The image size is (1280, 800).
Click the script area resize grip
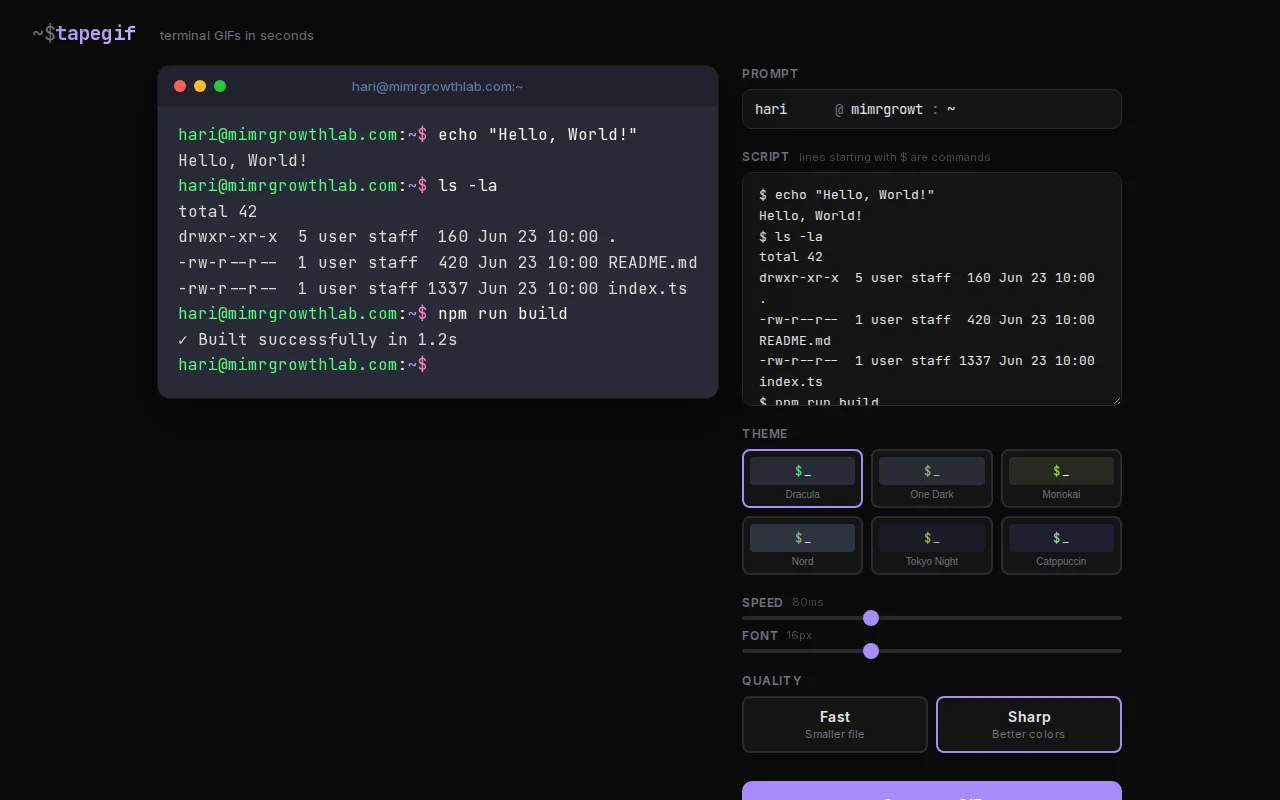tap(1116, 400)
